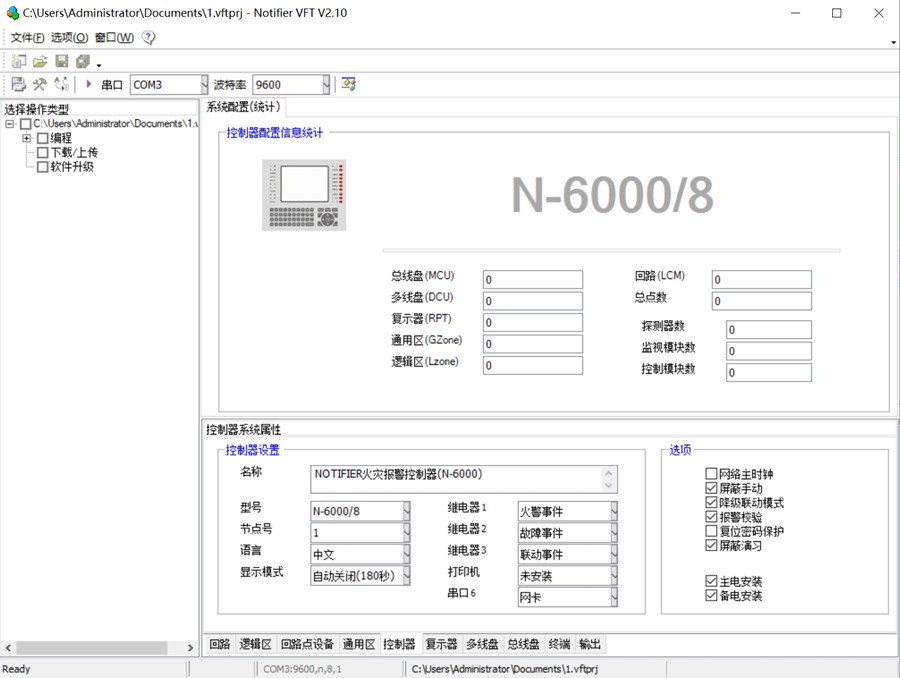Open the 显示模式 自动关闭 dropdown
The width and height of the screenshot is (900, 678).
(x=406, y=575)
